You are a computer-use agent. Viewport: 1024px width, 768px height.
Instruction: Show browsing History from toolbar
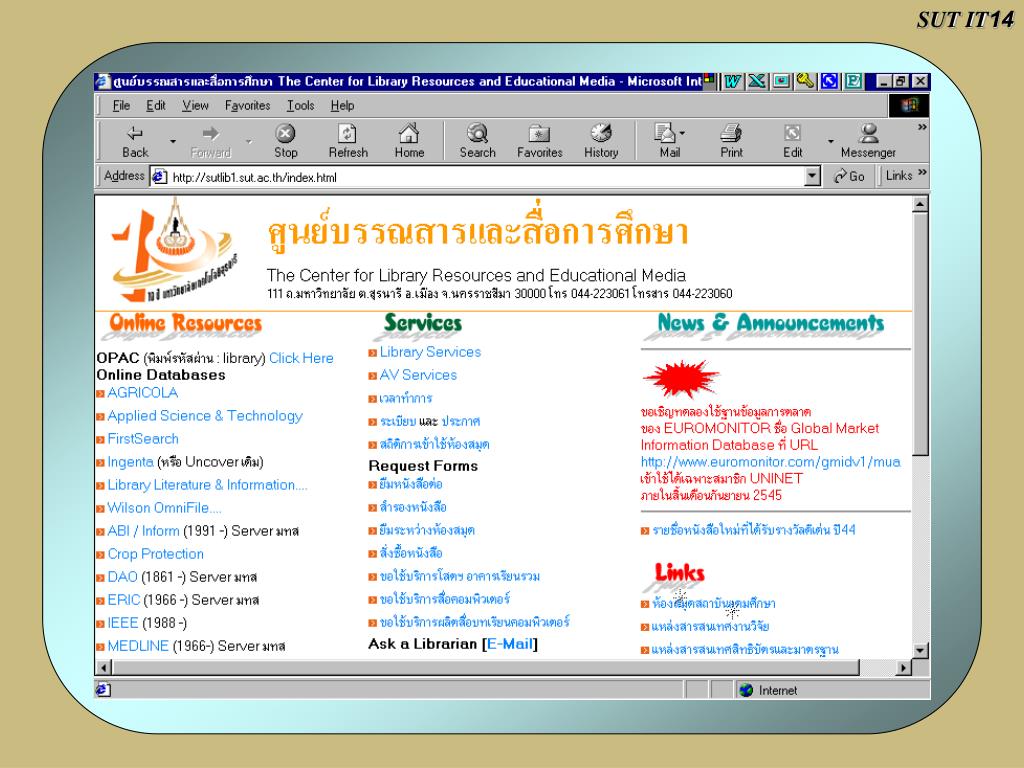pos(601,141)
